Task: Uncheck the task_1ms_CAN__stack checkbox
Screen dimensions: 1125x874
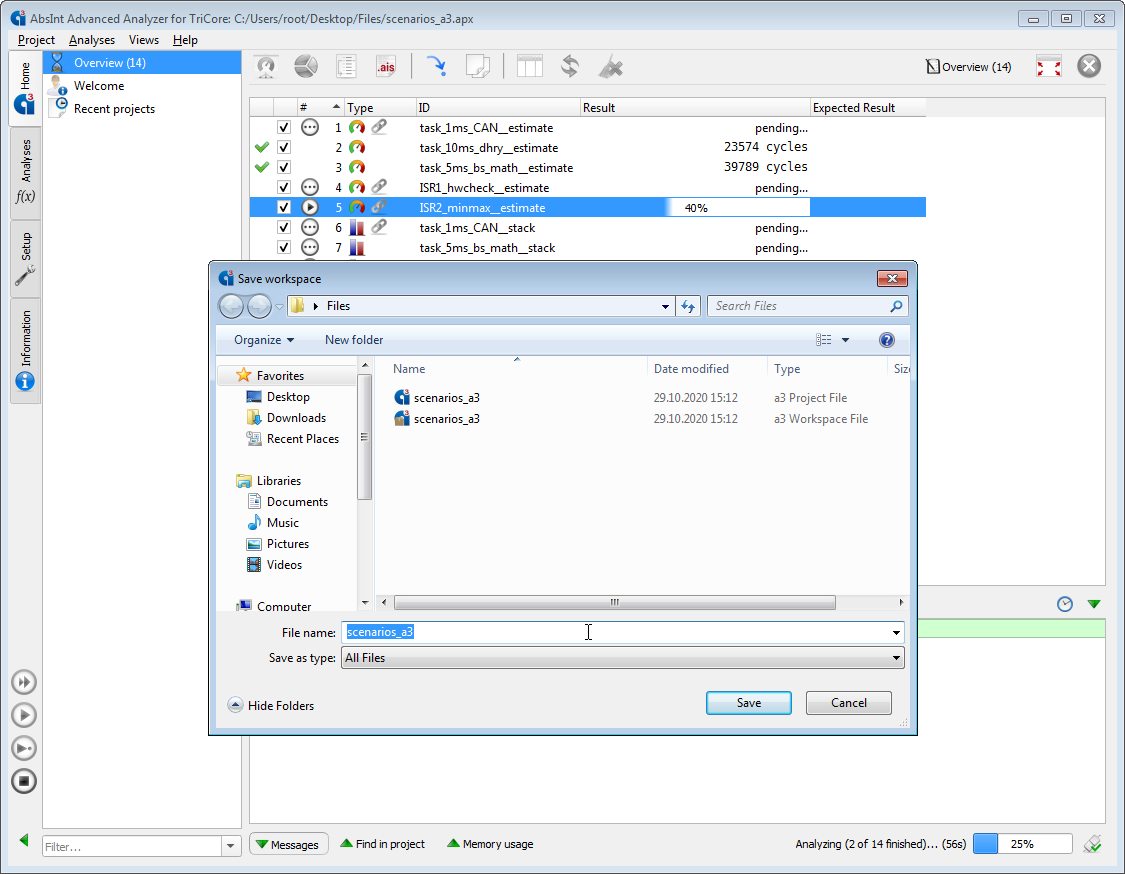Action: click(x=284, y=227)
